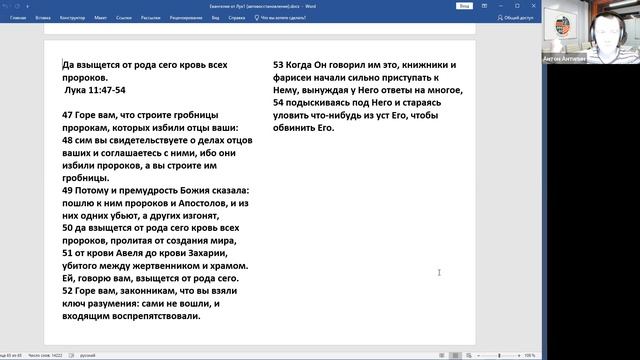Click the proofing check icon in status bar
The image size is (640, 360).
(x=71, y=356)
